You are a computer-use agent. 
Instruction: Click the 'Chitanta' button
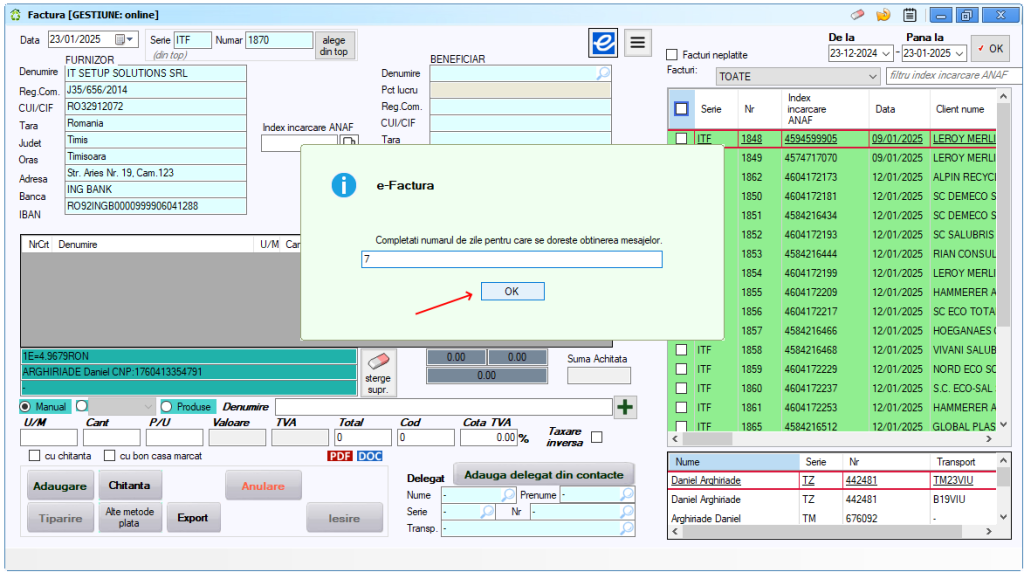[129, 486]
